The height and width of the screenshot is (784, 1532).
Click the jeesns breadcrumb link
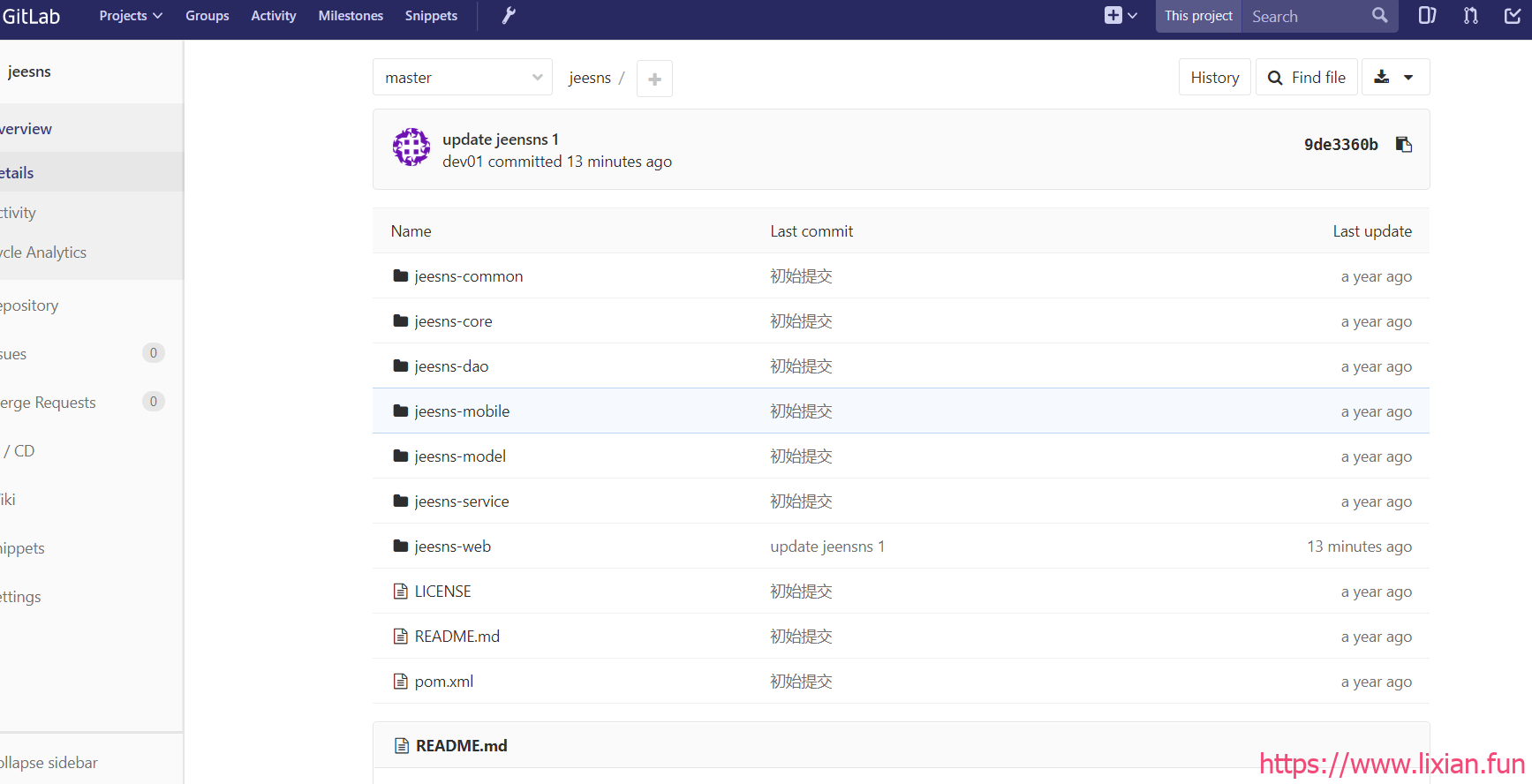[590, 78]
